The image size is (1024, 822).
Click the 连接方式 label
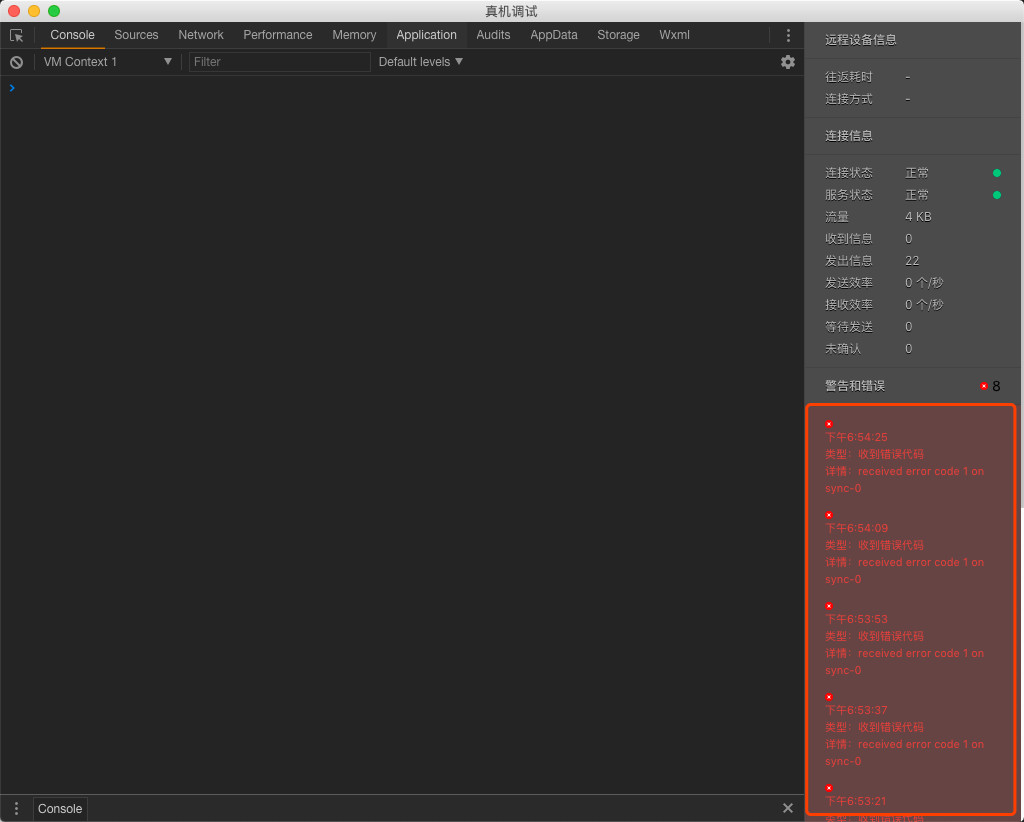(x=848, y=99)
